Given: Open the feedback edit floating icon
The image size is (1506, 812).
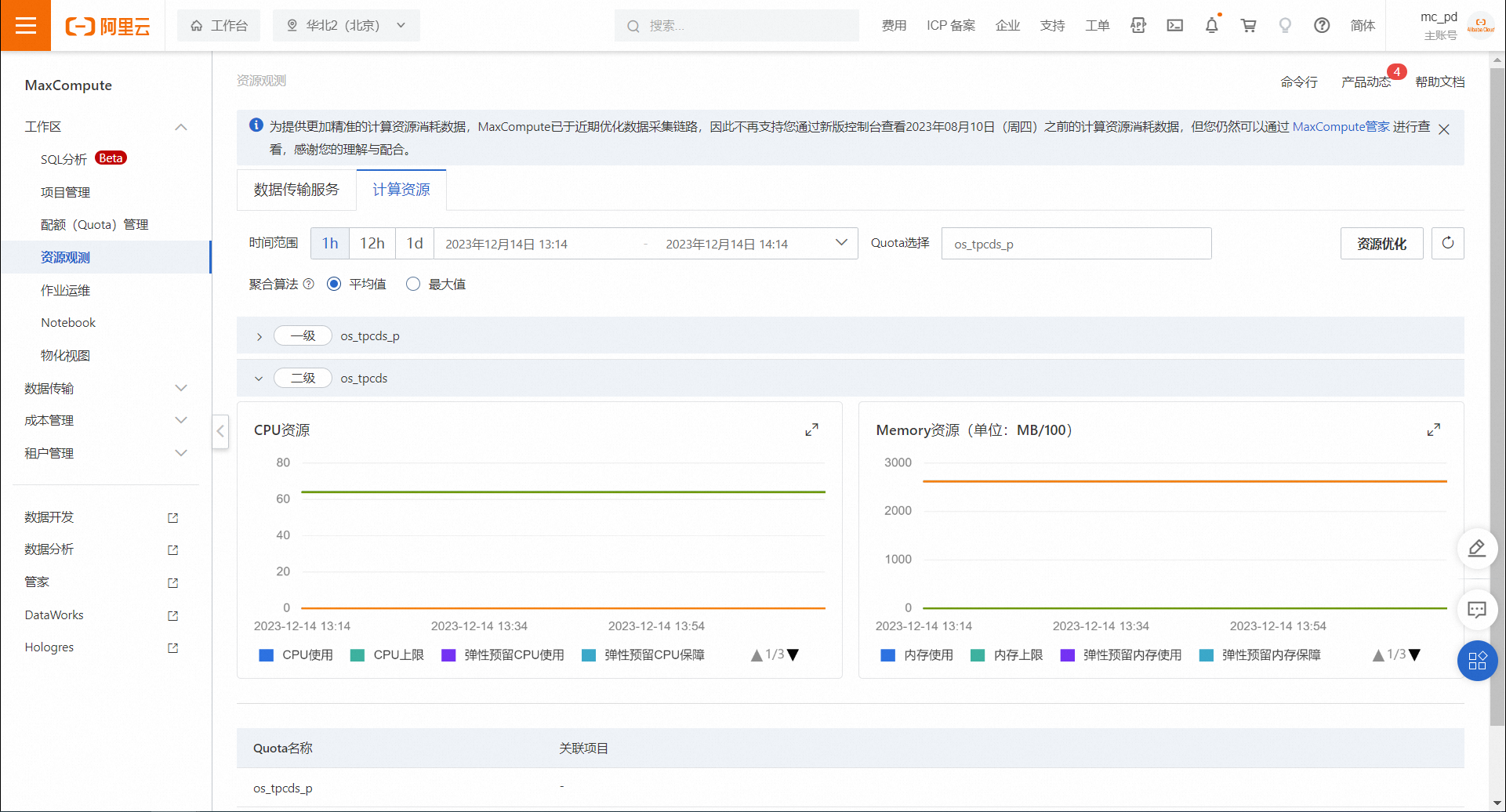Looking at the screenshot, I should 1477,549.
